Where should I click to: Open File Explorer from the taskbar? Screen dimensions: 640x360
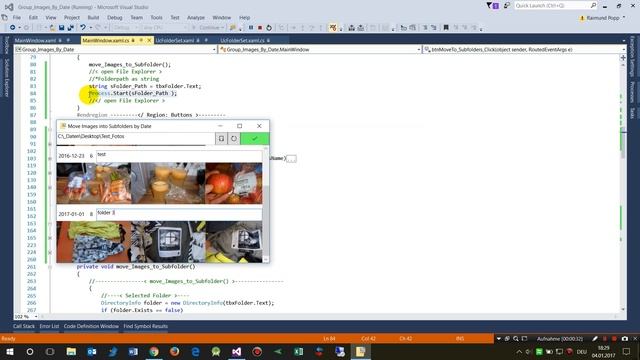pyautogui.click(x=71, y=351)
